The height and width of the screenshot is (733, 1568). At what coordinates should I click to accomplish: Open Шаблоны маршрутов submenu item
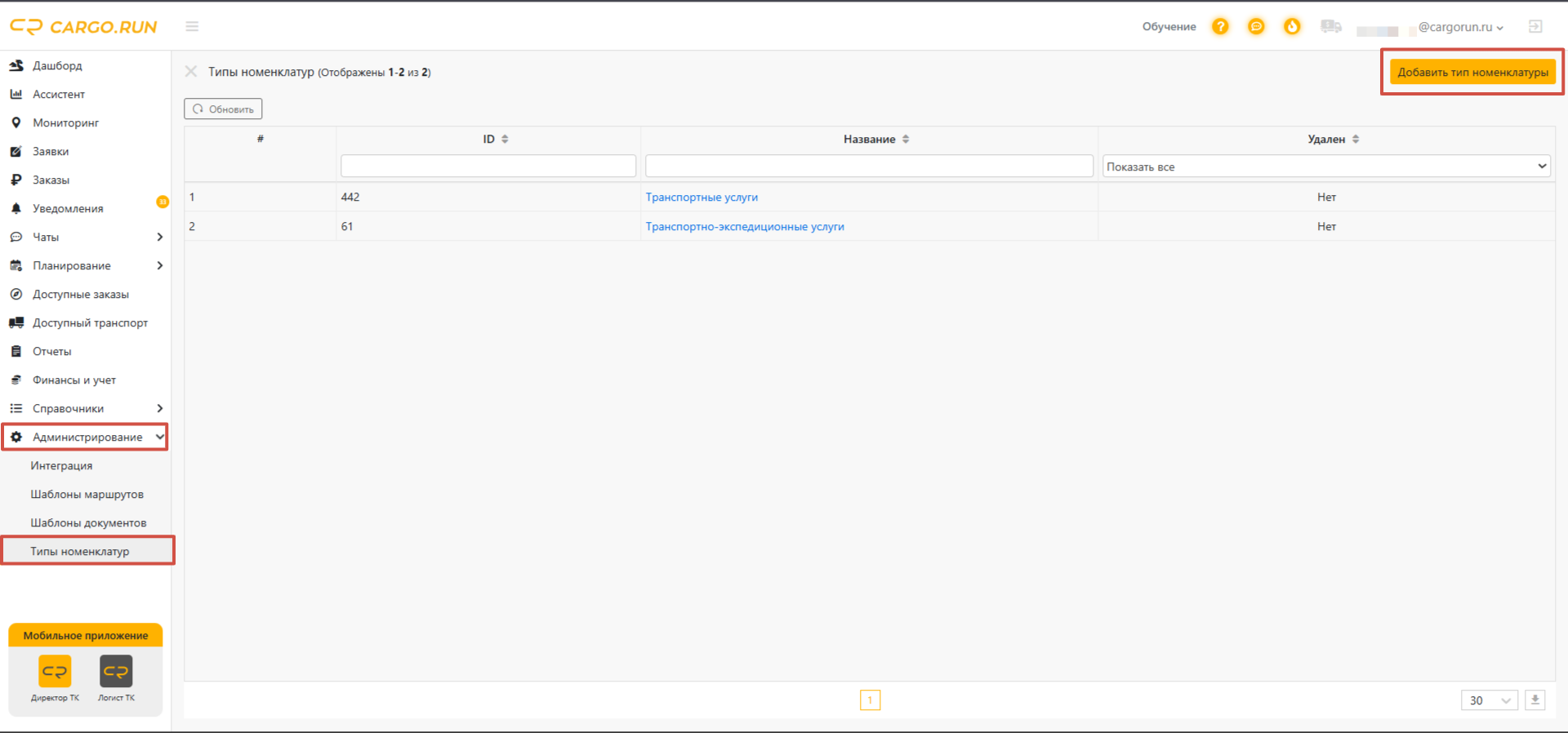point(87,494)
